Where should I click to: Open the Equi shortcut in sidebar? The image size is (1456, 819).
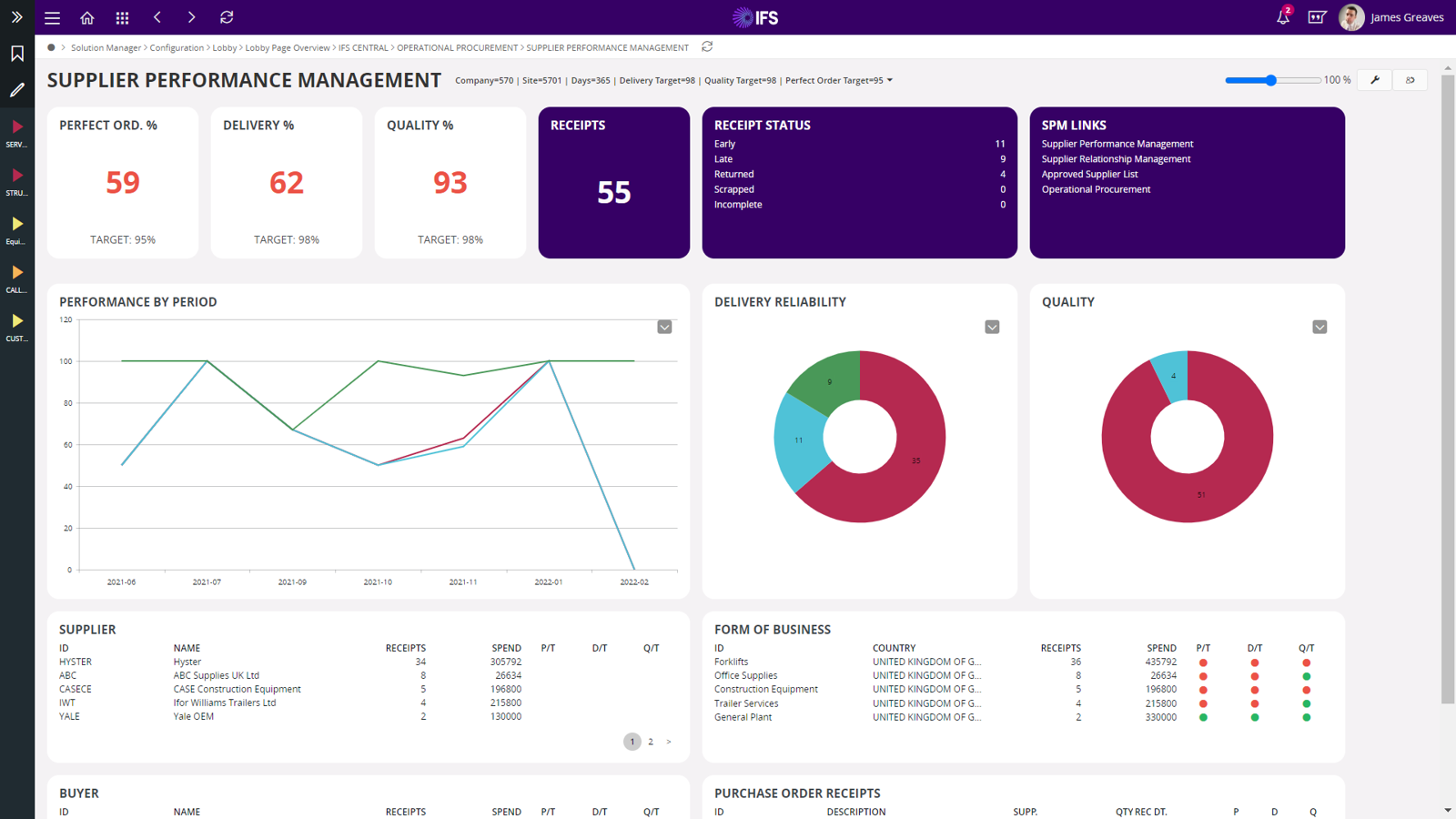point(17,229)
